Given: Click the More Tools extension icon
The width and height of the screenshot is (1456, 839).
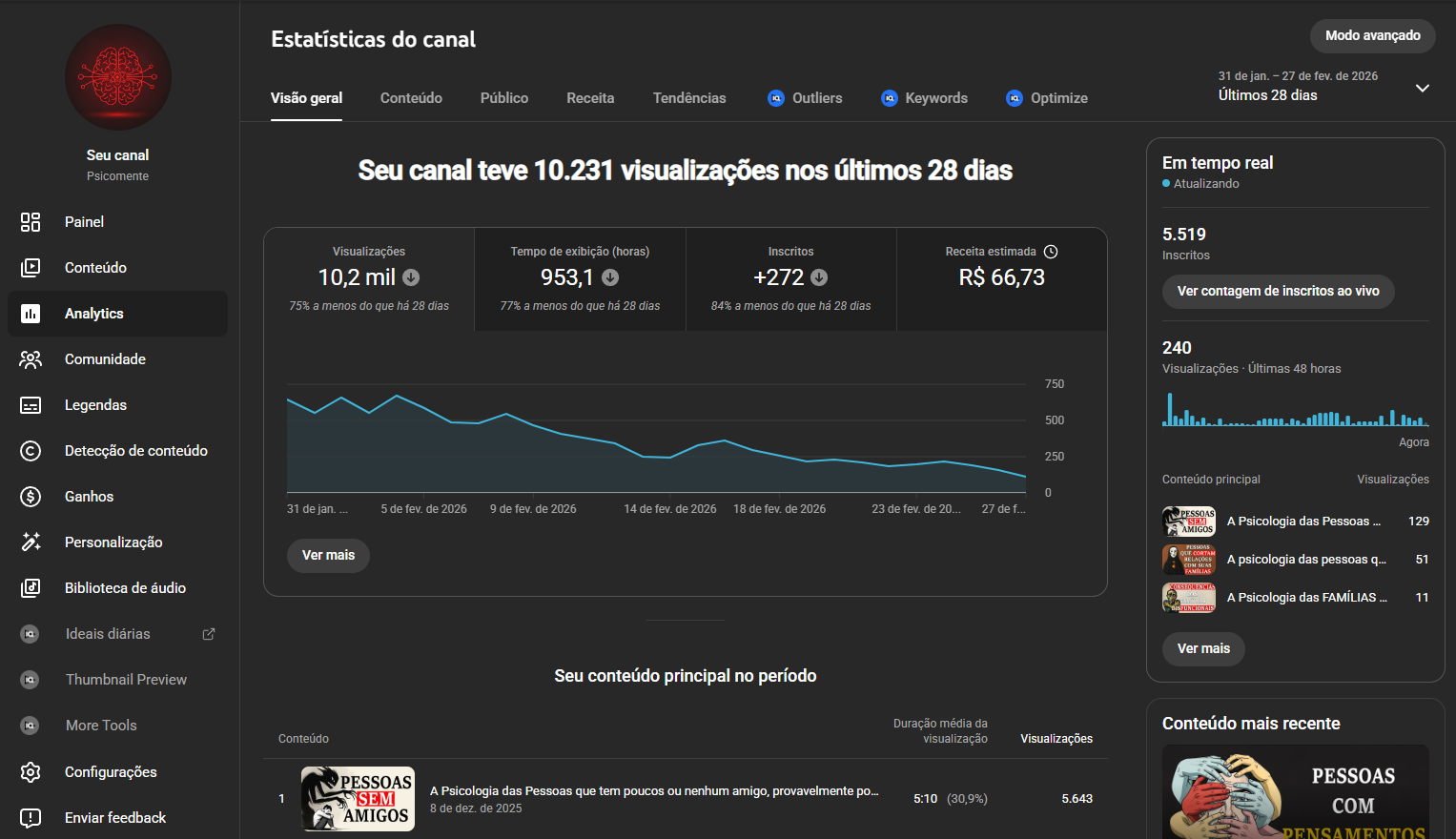Looking at the screenshot, I should click(x=31, y=726).
